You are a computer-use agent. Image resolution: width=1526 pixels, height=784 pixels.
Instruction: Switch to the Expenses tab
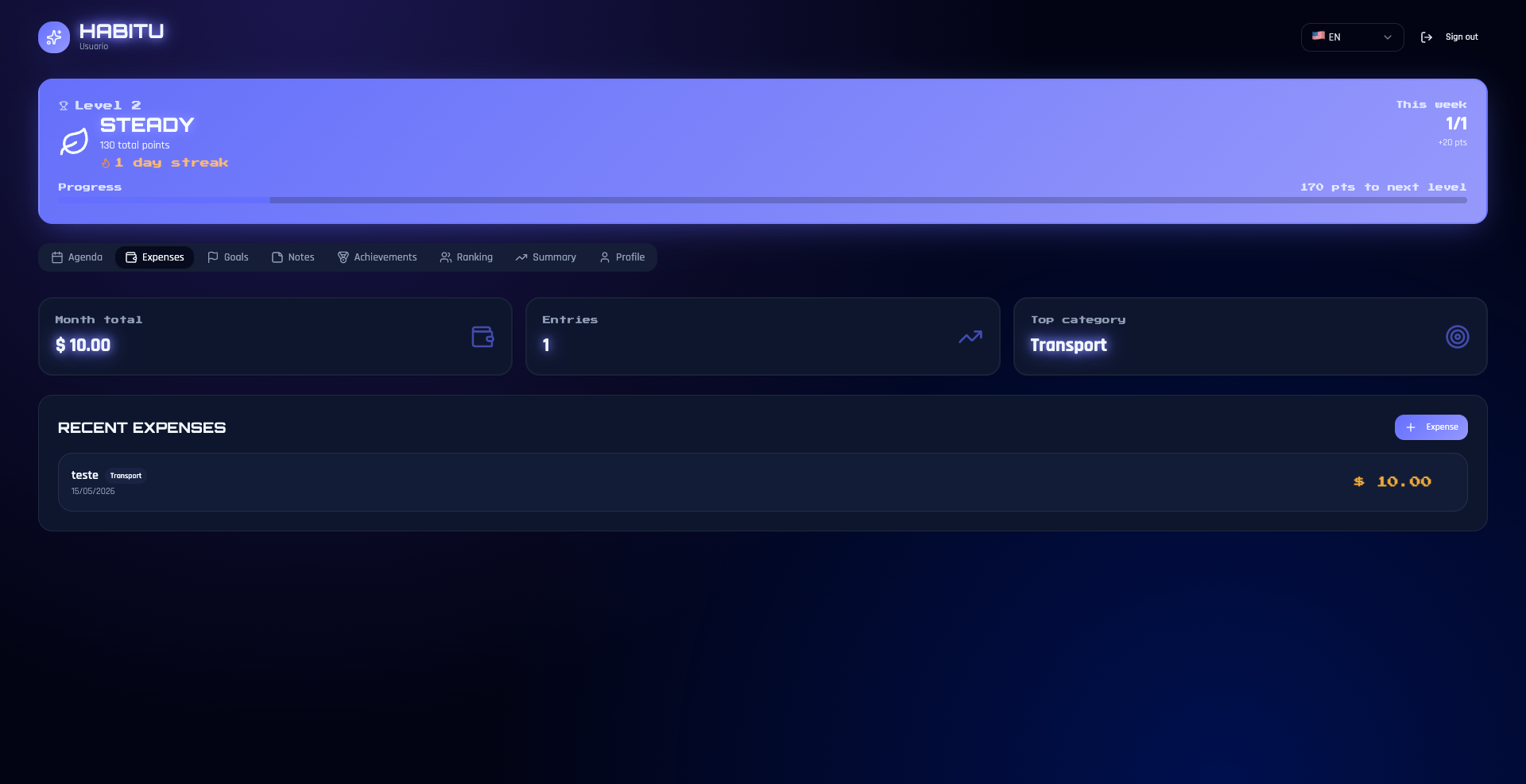click(x=155, y=257)
